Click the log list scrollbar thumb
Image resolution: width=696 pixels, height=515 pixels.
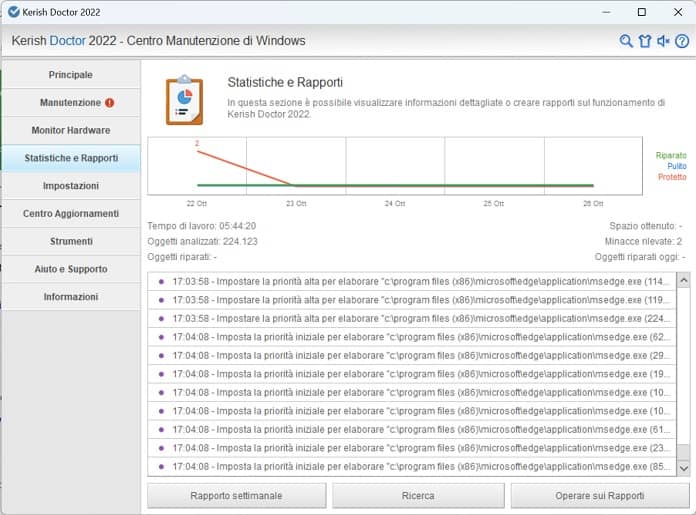coord(684,451)
